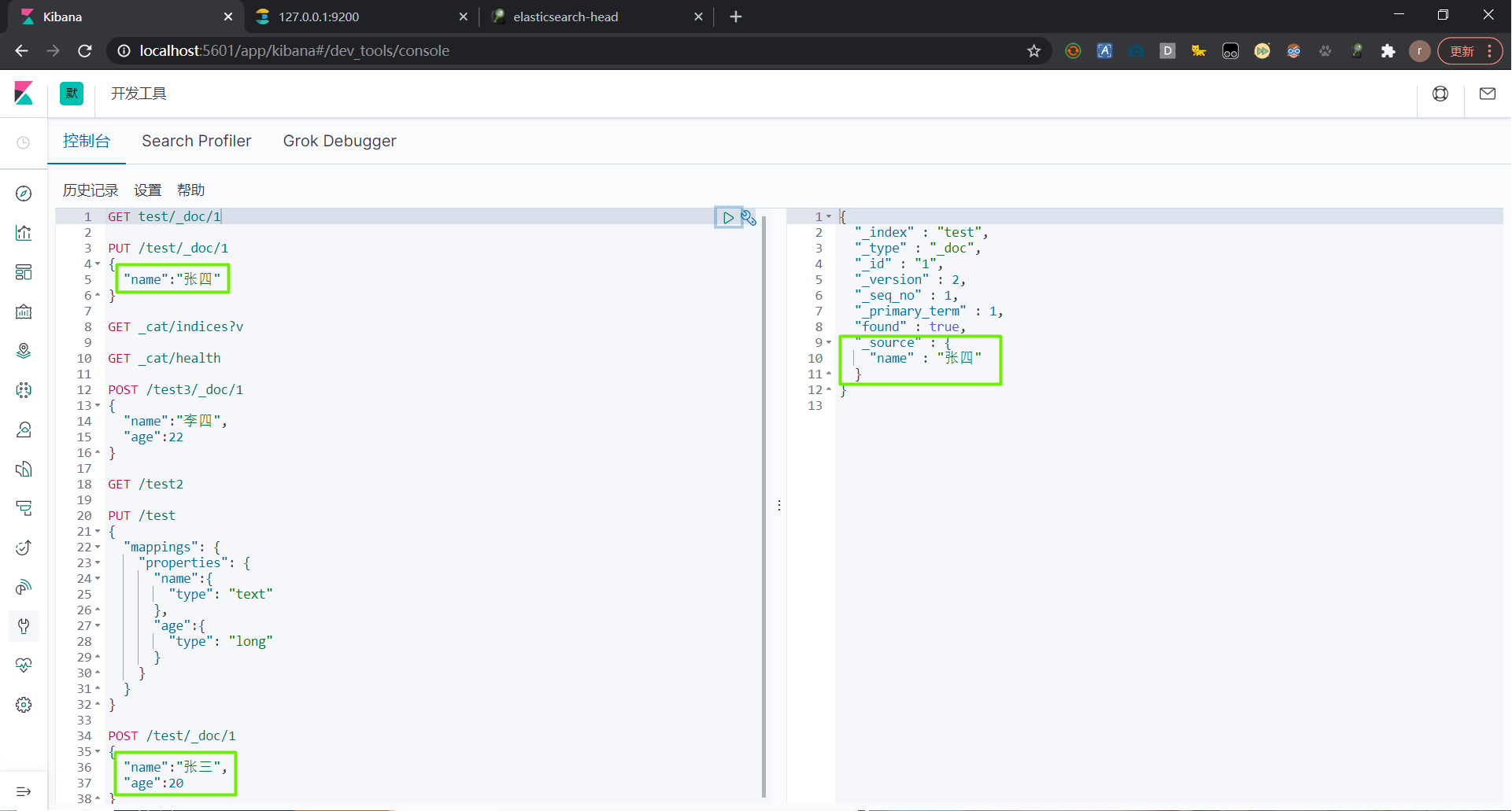
Task: Open Dashboard icon in sidebar
Action: click(24, 272)
